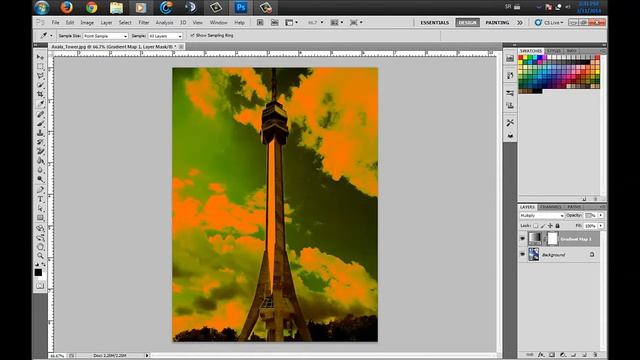The width and height of the screenshot is (640, 360).
Task: Switch to the Essentials workspace
Action: (435, 22)
